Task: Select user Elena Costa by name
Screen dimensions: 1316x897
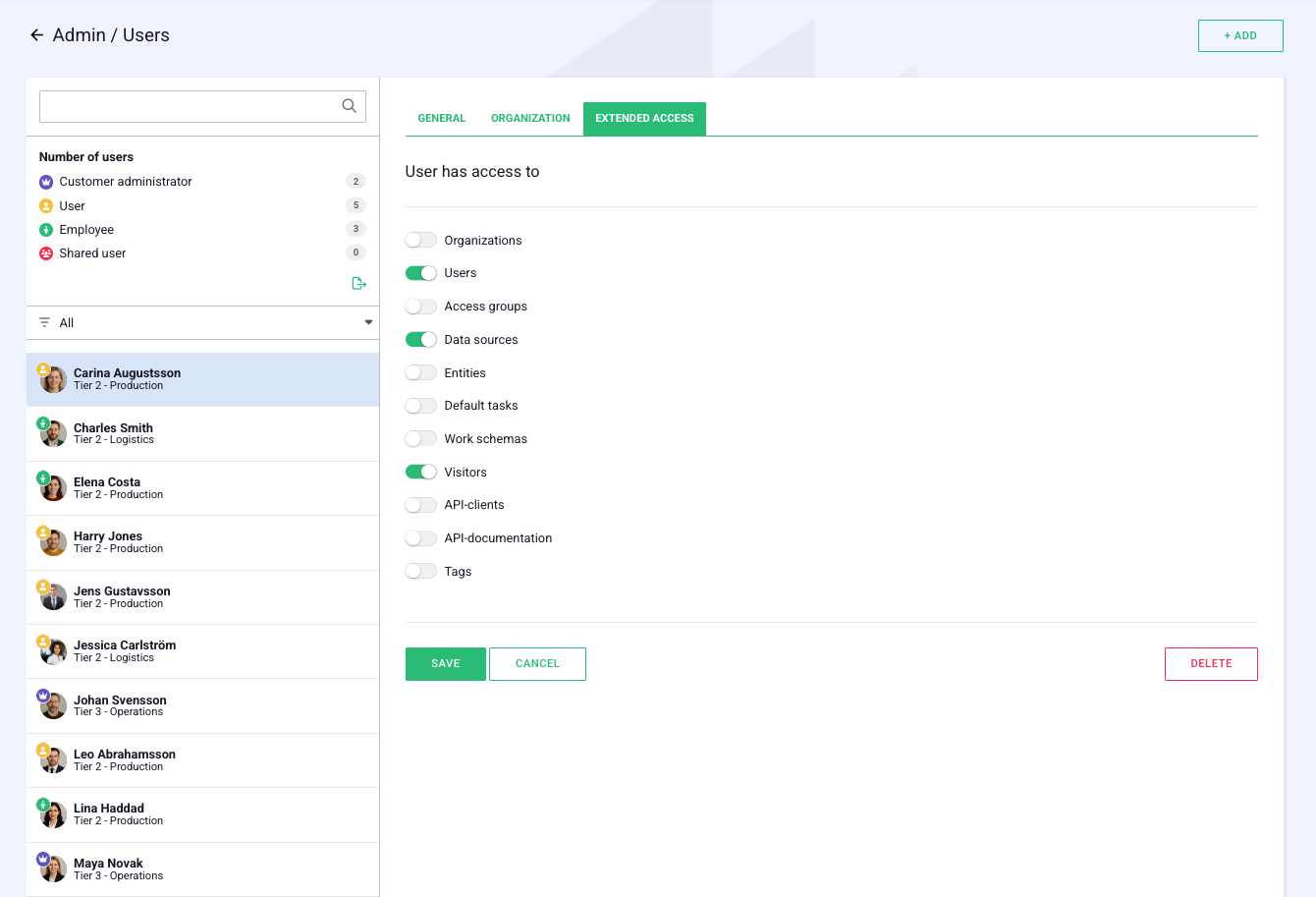Action: coord(107,482)
